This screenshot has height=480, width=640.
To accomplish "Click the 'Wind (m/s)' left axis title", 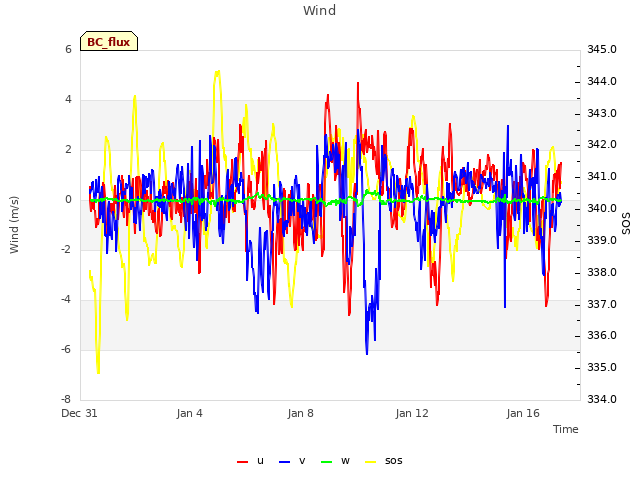I will (14, 225).
